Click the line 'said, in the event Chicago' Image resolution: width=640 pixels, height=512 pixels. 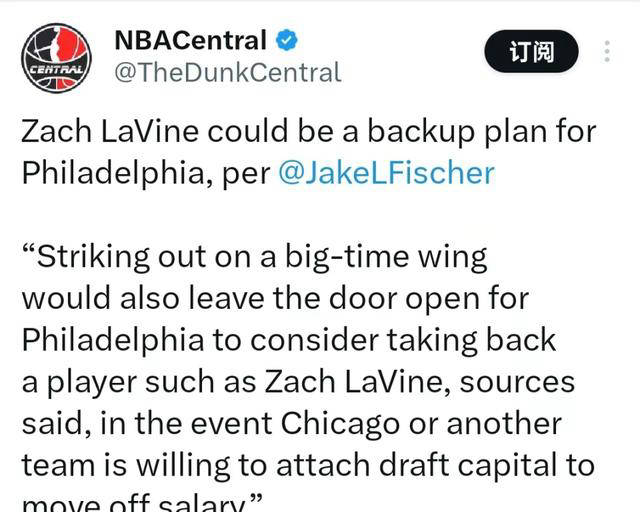click(291, 424)
